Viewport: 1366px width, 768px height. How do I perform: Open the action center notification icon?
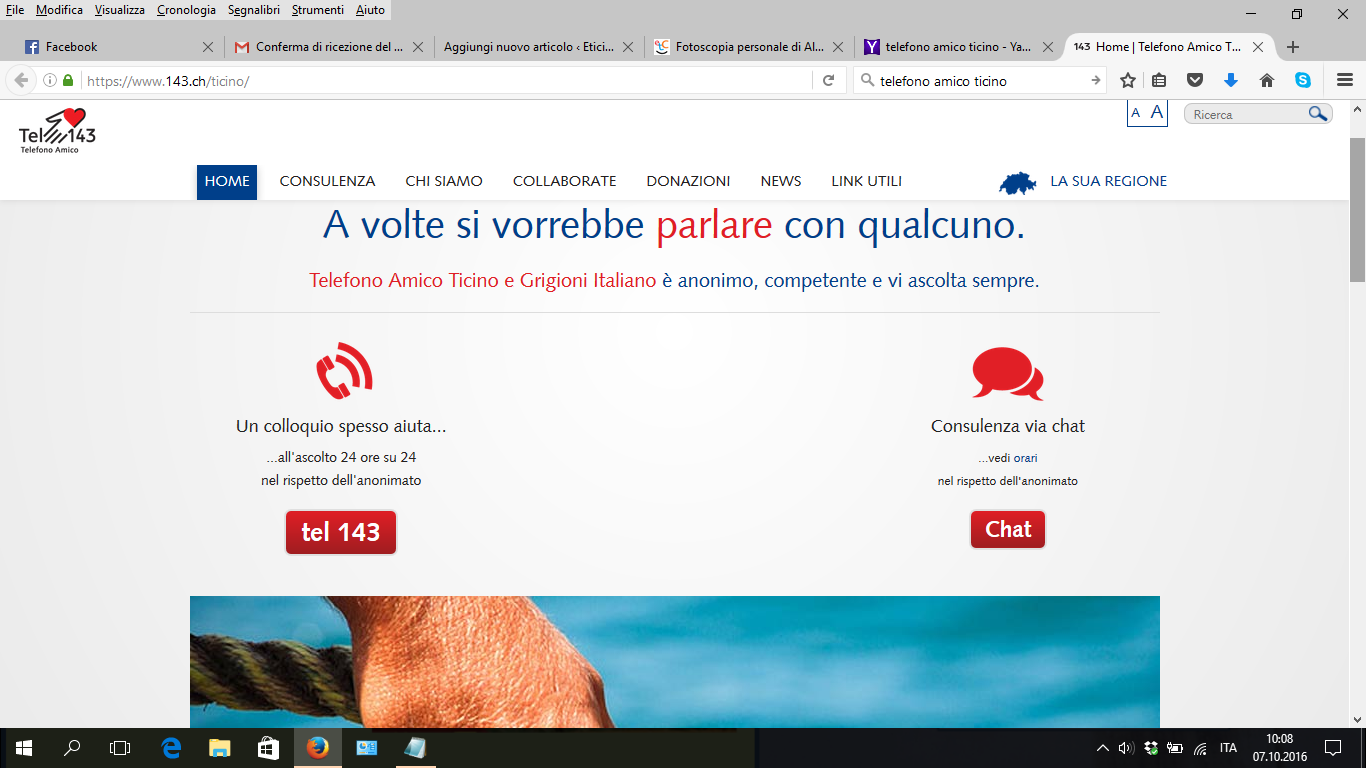1332,747
